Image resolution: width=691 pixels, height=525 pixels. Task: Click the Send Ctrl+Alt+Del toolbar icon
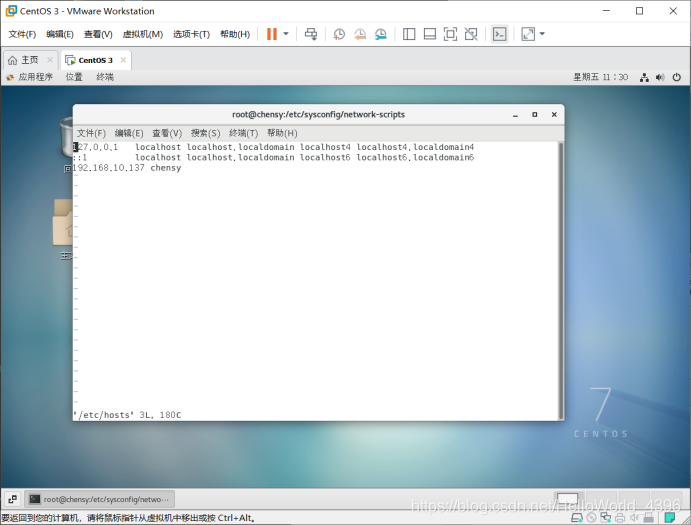tap(311, 34)
